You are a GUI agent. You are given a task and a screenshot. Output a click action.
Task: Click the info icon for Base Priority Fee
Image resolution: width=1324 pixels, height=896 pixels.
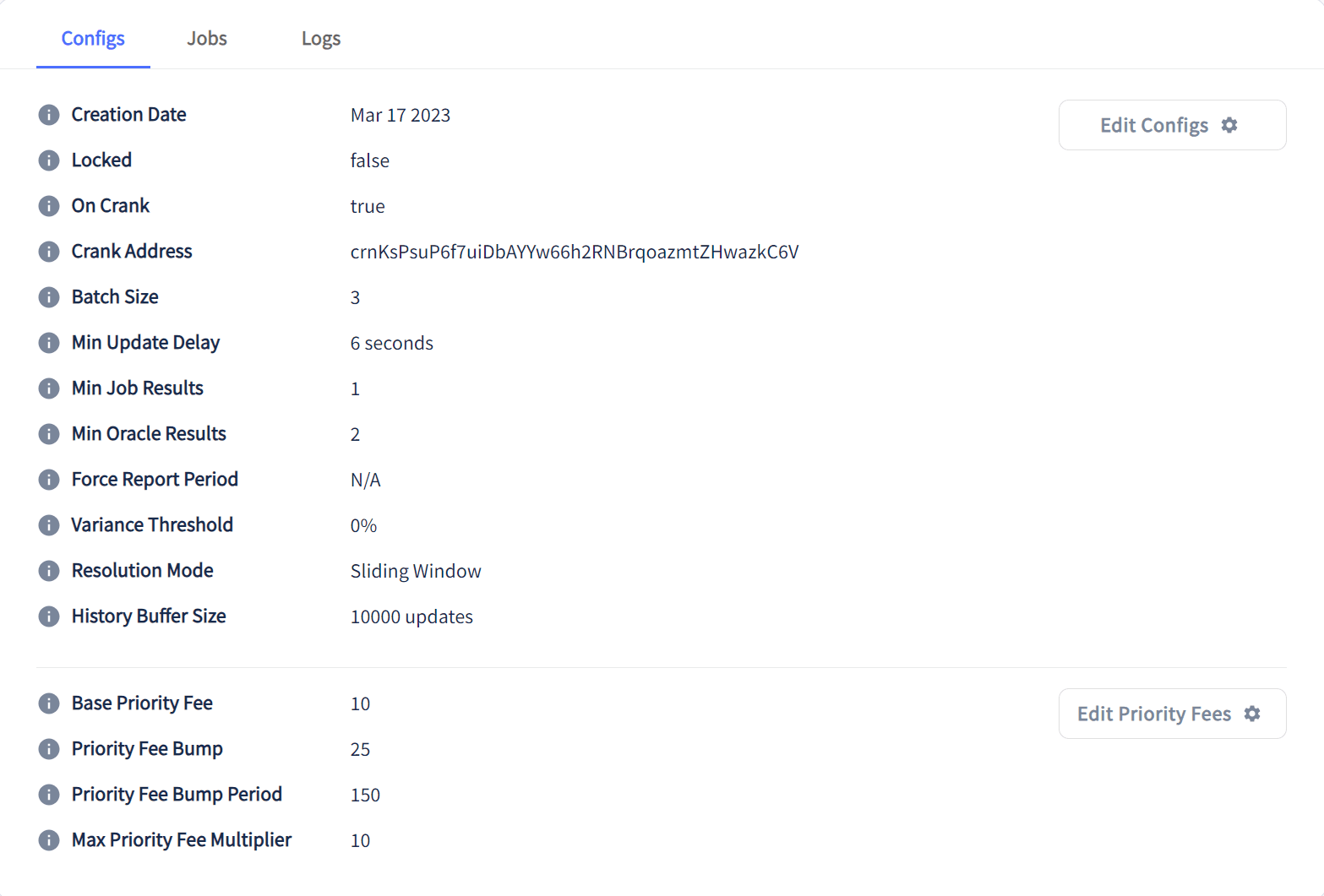coord(48,703)
